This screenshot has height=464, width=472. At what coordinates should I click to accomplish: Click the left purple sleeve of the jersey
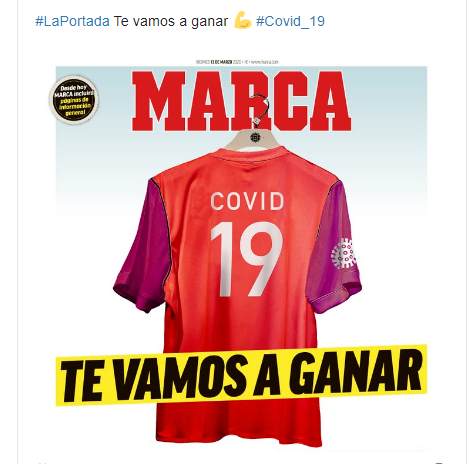[143, 245]
